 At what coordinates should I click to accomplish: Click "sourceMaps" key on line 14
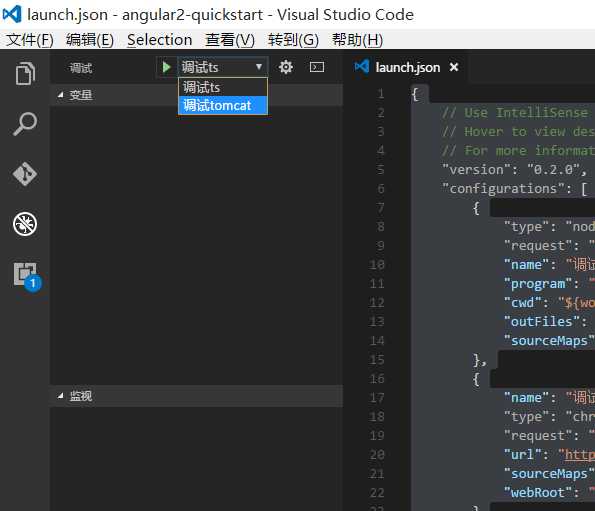(x=549, y=341)
